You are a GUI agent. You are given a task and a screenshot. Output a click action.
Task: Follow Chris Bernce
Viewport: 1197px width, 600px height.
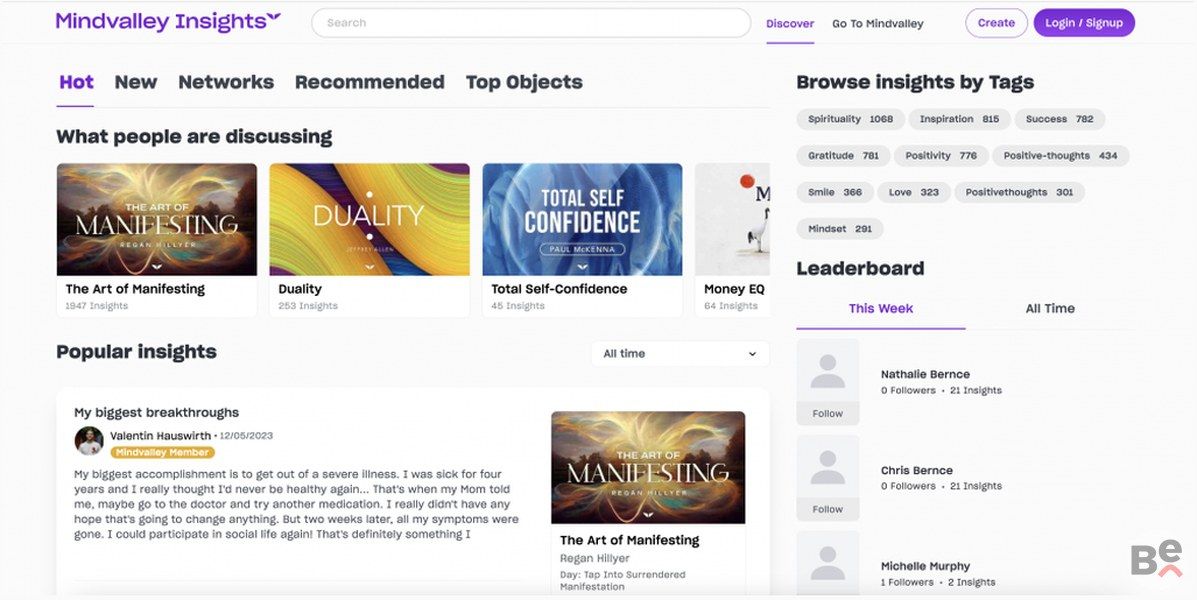click(828, 509)
